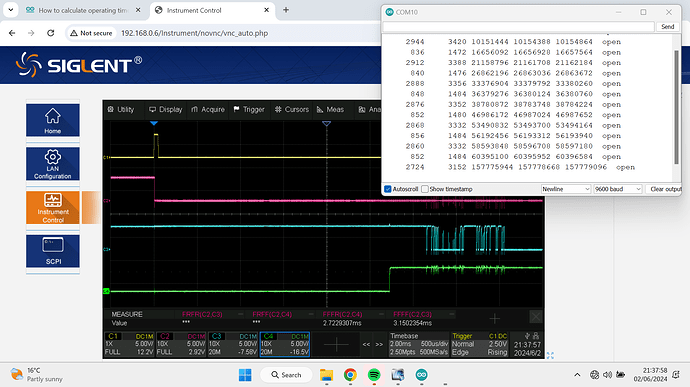Open the 9600 baud dropdown
Image resolution: width=690 pixels, height=387 pixels.
tap(618, 189)
